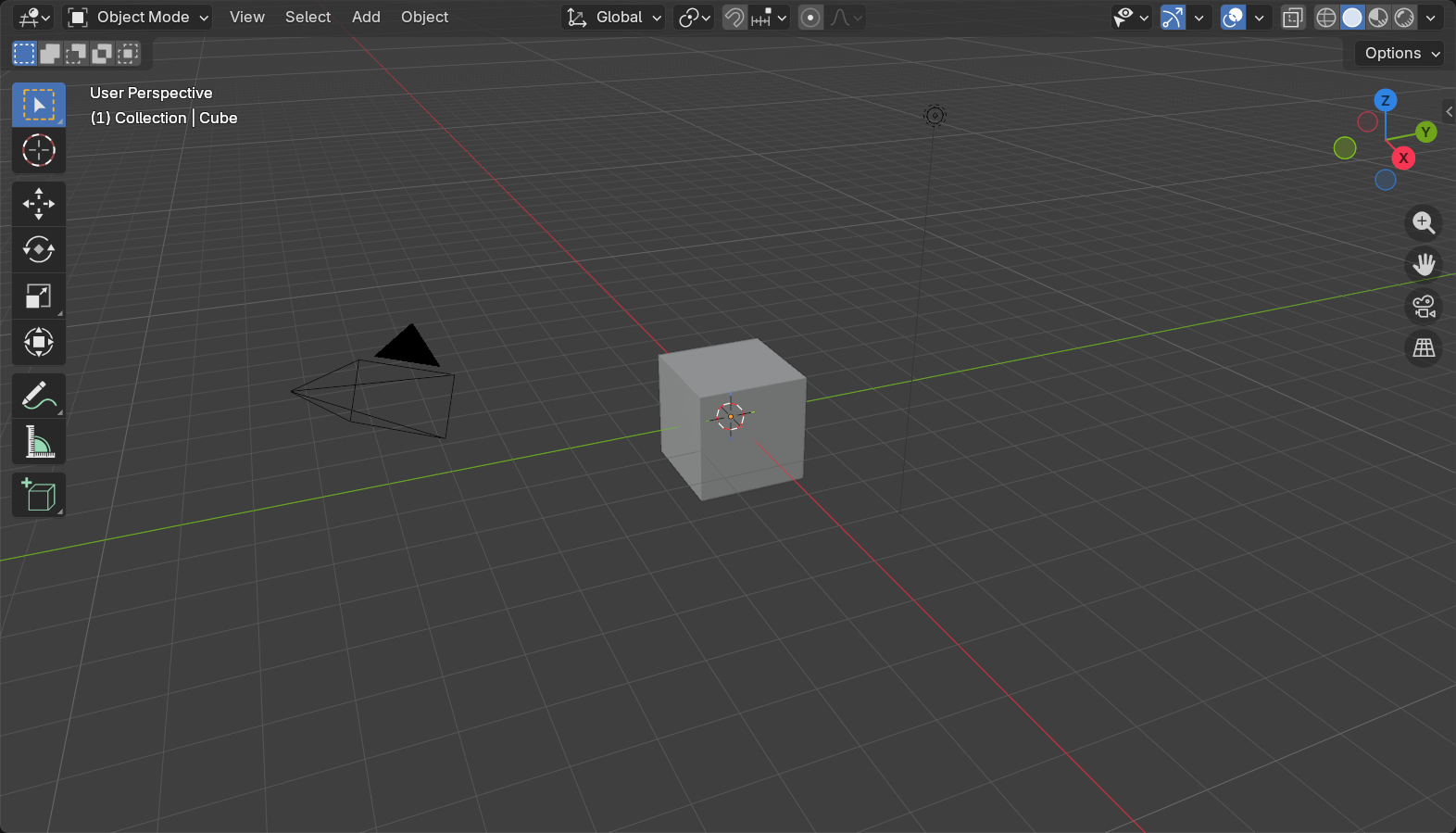Choose the Move tool
1456x833 pixels.
39,204
